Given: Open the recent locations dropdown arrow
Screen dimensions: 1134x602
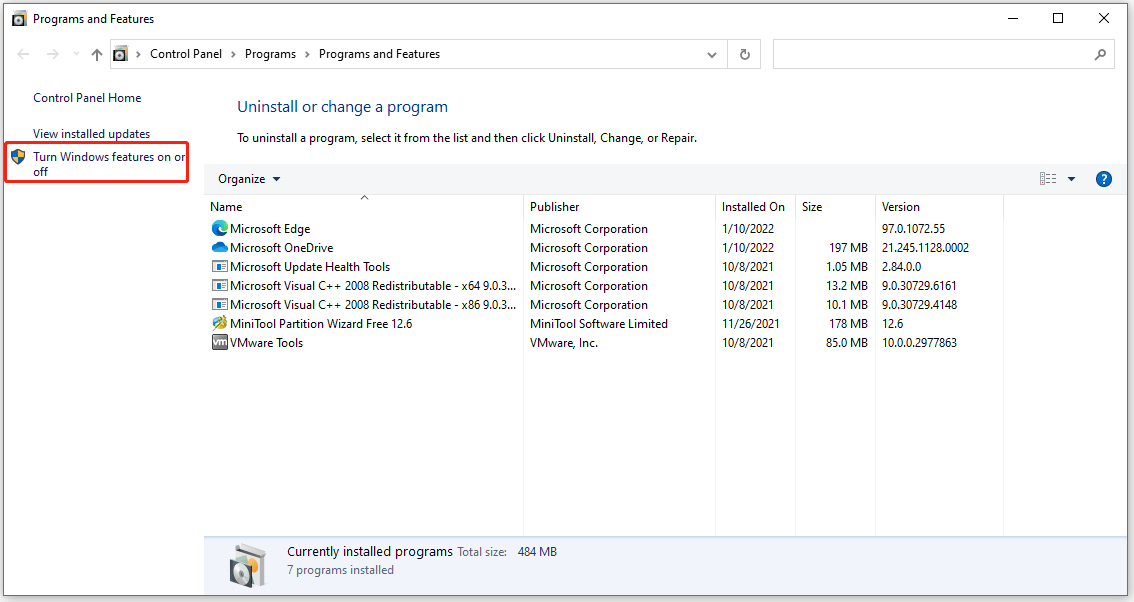Looking at the screenshot, I should pos(76,54).
